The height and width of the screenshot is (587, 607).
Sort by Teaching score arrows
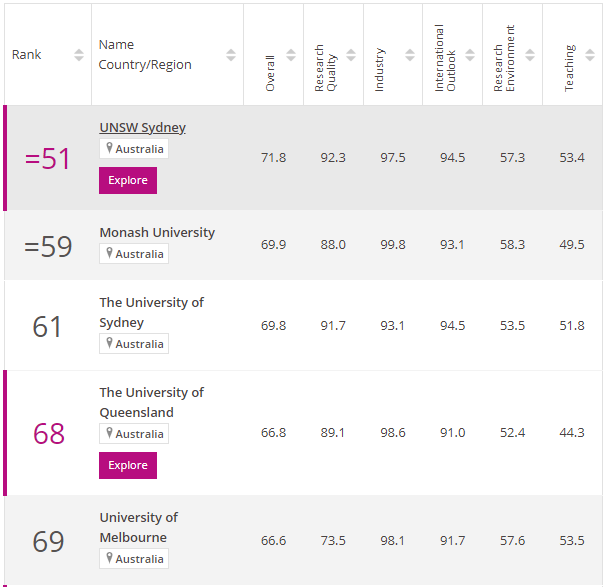coord(590,55)
